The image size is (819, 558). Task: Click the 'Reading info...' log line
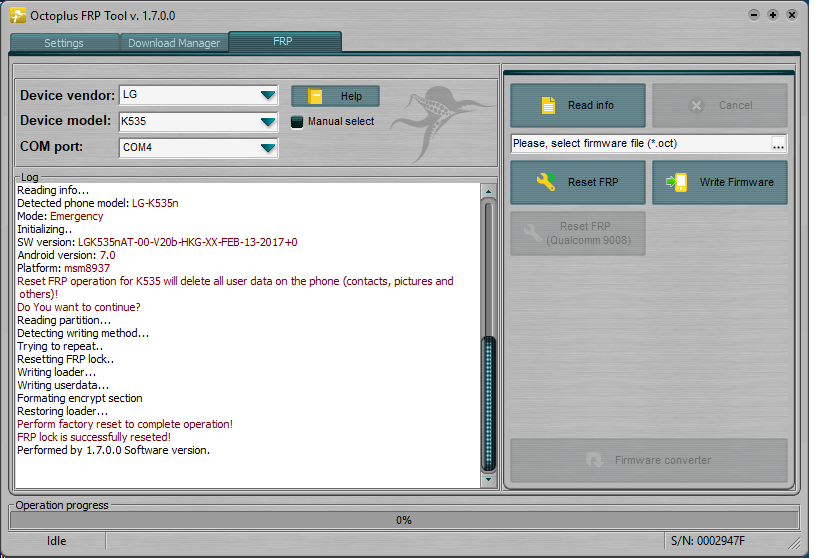(53, 190)
